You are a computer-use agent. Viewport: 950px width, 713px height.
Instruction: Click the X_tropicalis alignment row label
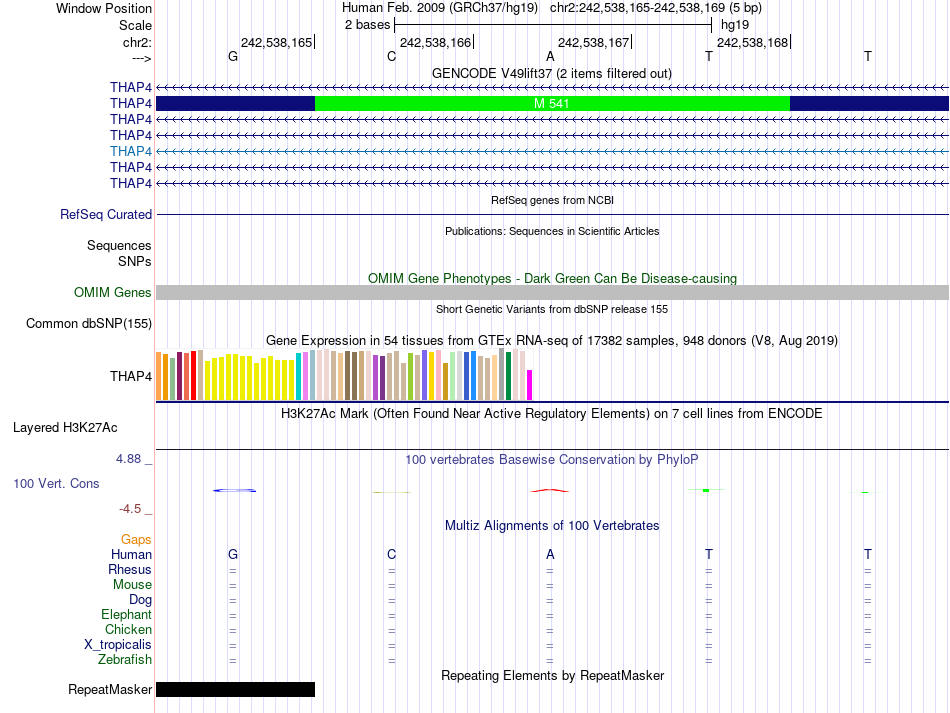pyautogui.click(x=118, y=645)
